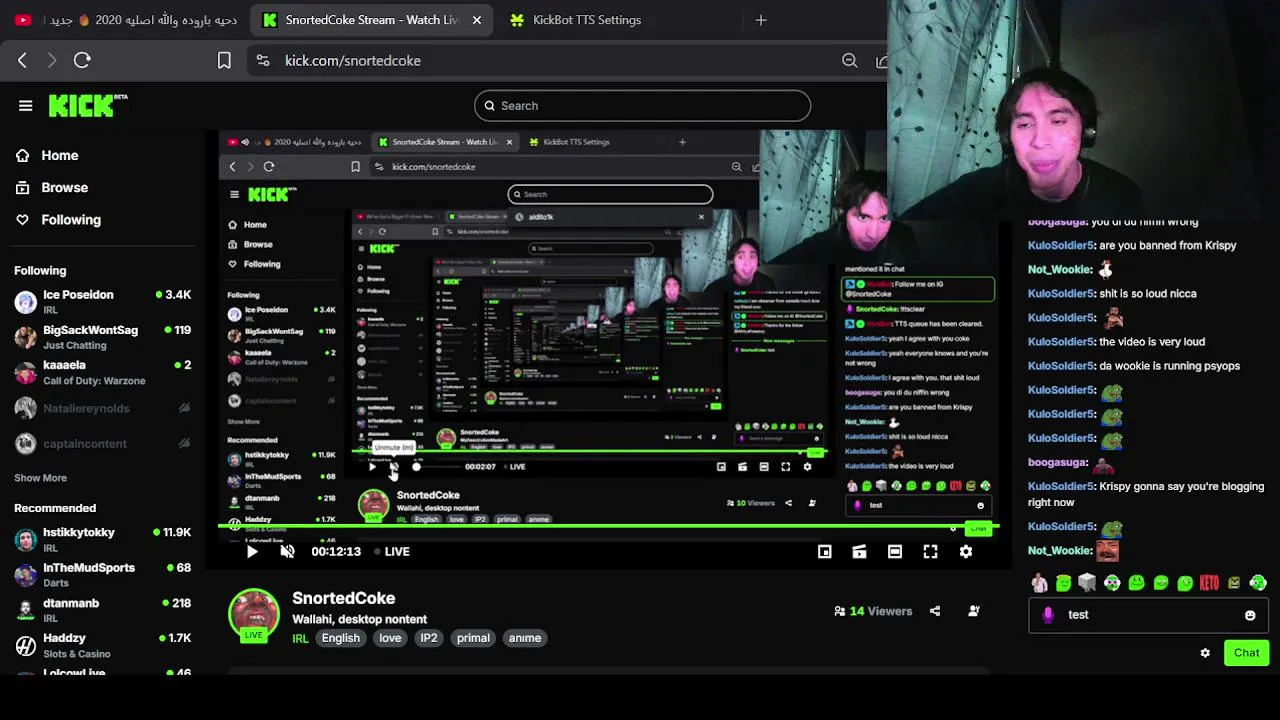Select the English language tag
This screenshot has width=1280, height=720.
(x=341, y=638)
